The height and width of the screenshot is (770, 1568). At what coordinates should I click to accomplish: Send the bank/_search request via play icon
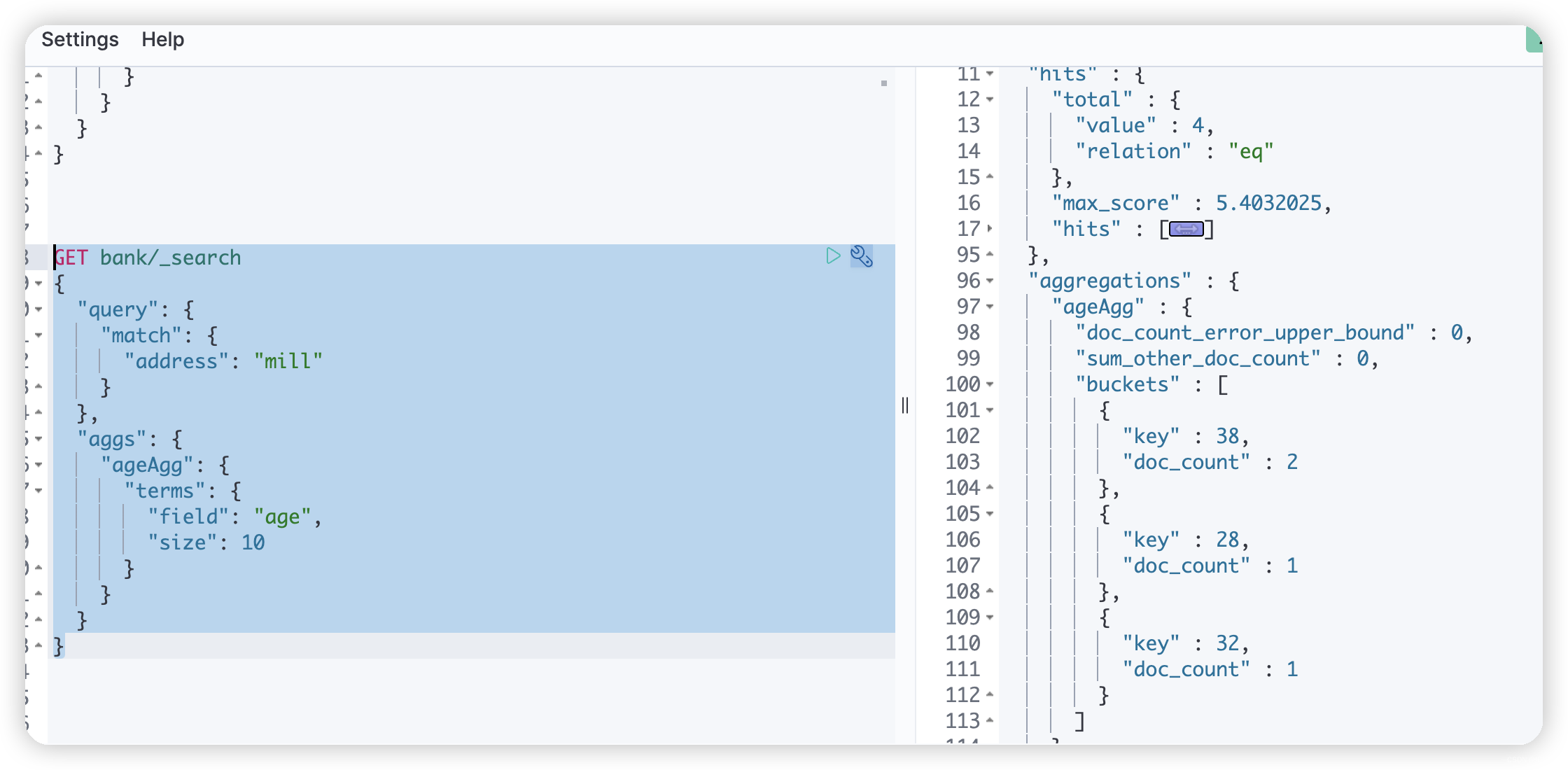click(833, 256)
